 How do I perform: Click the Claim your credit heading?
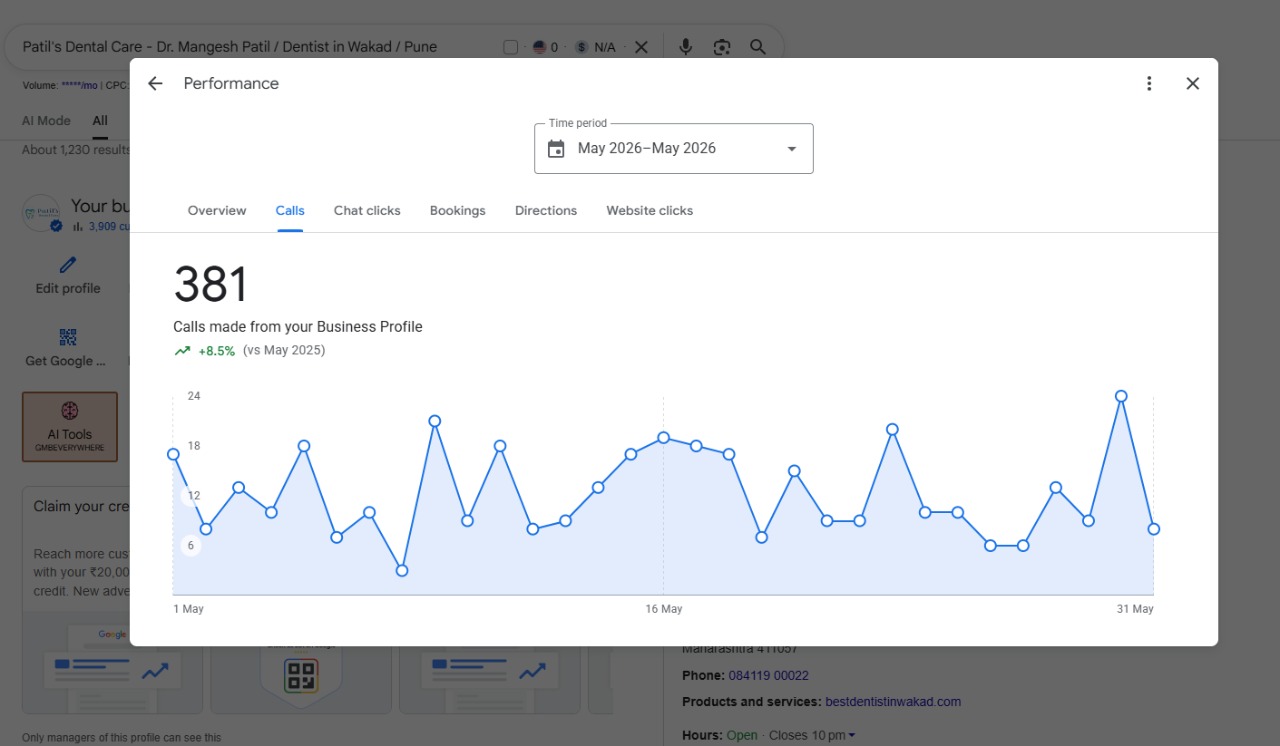point(82,507)
